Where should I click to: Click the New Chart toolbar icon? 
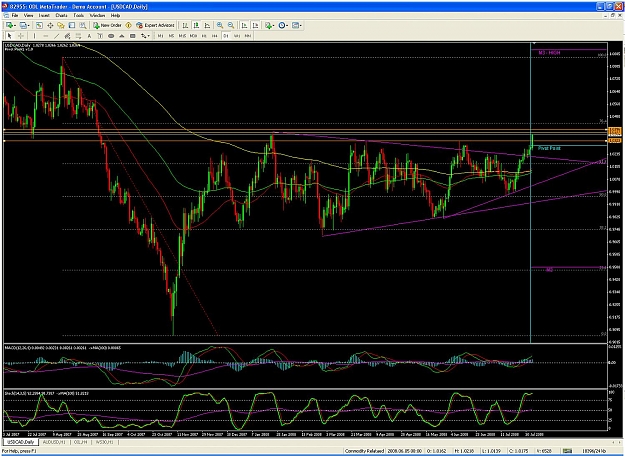(9, 25)
